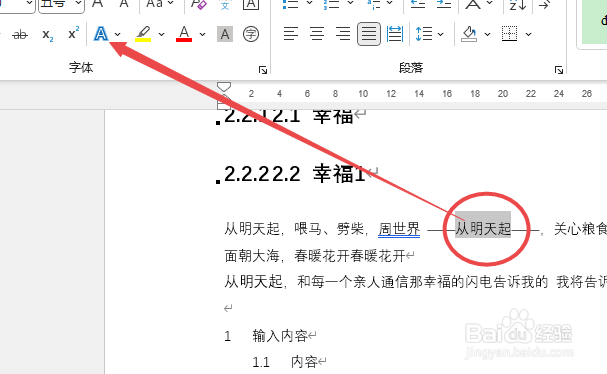The image size is (607, 374).
Task: Insert a bulleted list
Action: pyautogui.click(x=291, y=4)
